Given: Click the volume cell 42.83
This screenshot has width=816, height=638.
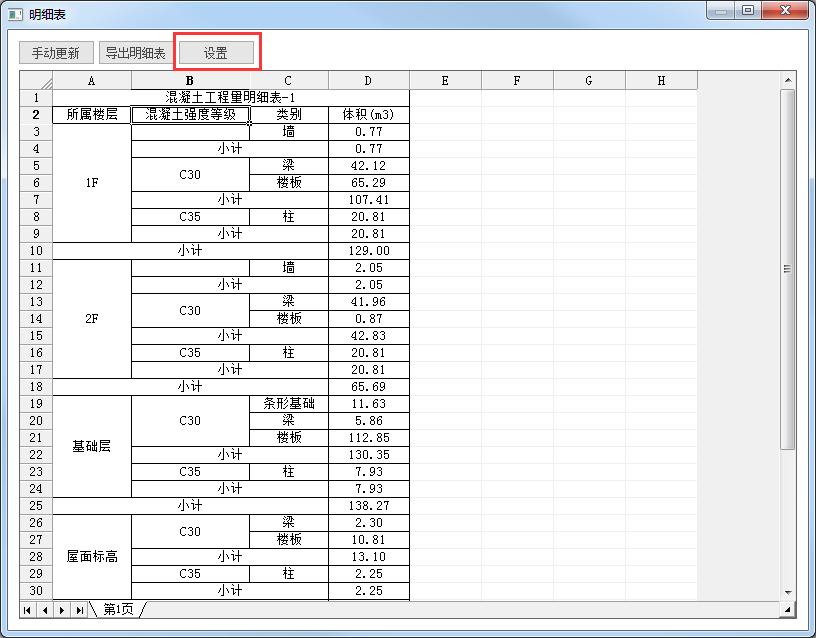Looking at the screenshot, I should [x=369, y=336].
